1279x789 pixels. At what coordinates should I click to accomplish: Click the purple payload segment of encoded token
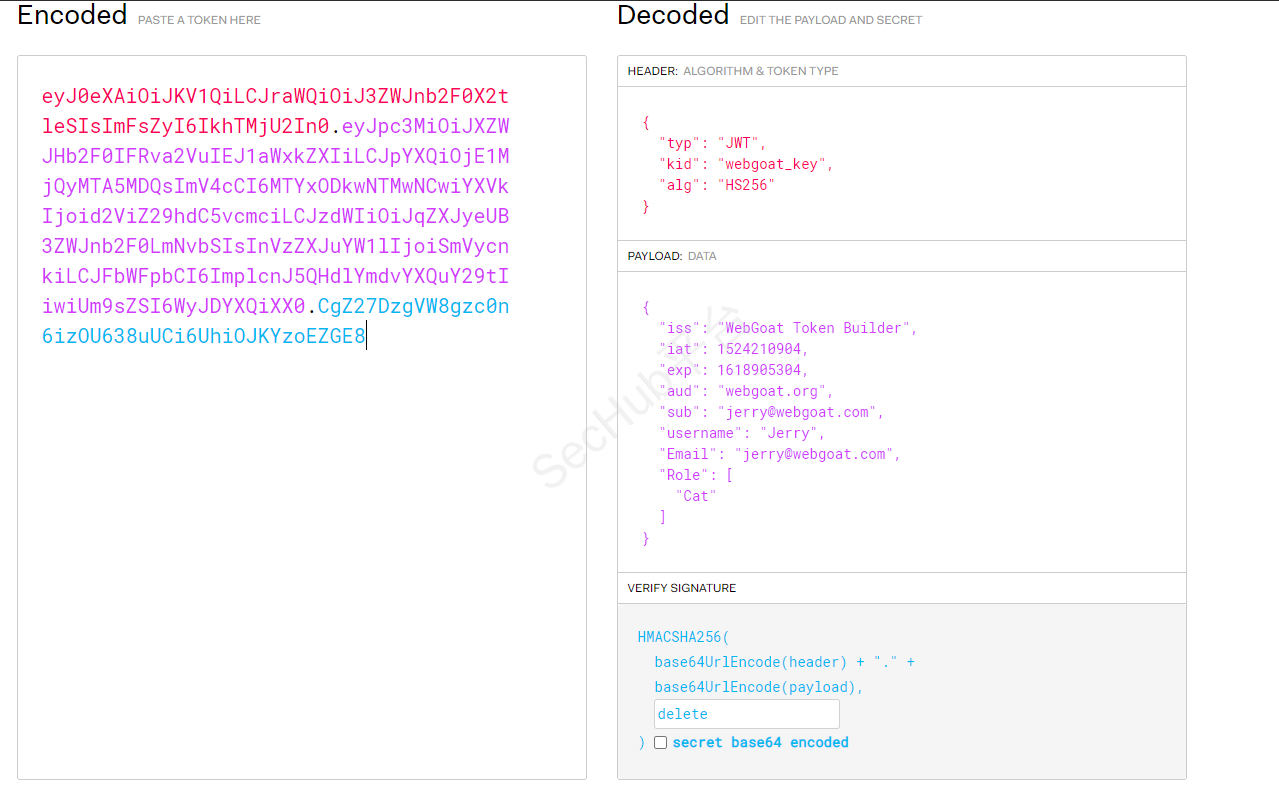275,216
